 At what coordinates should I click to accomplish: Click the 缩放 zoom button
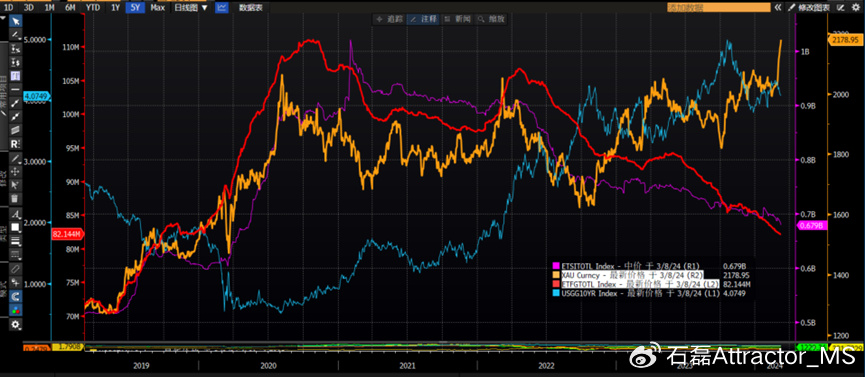[x=490, y=19]
